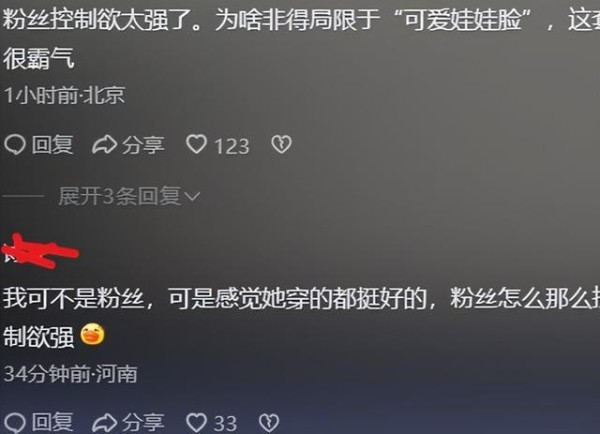Image resolution: width=600 pixels, height=434 pixels.
Task: Expand the 3 hidden replies
Action: click(x=129, y=196)
